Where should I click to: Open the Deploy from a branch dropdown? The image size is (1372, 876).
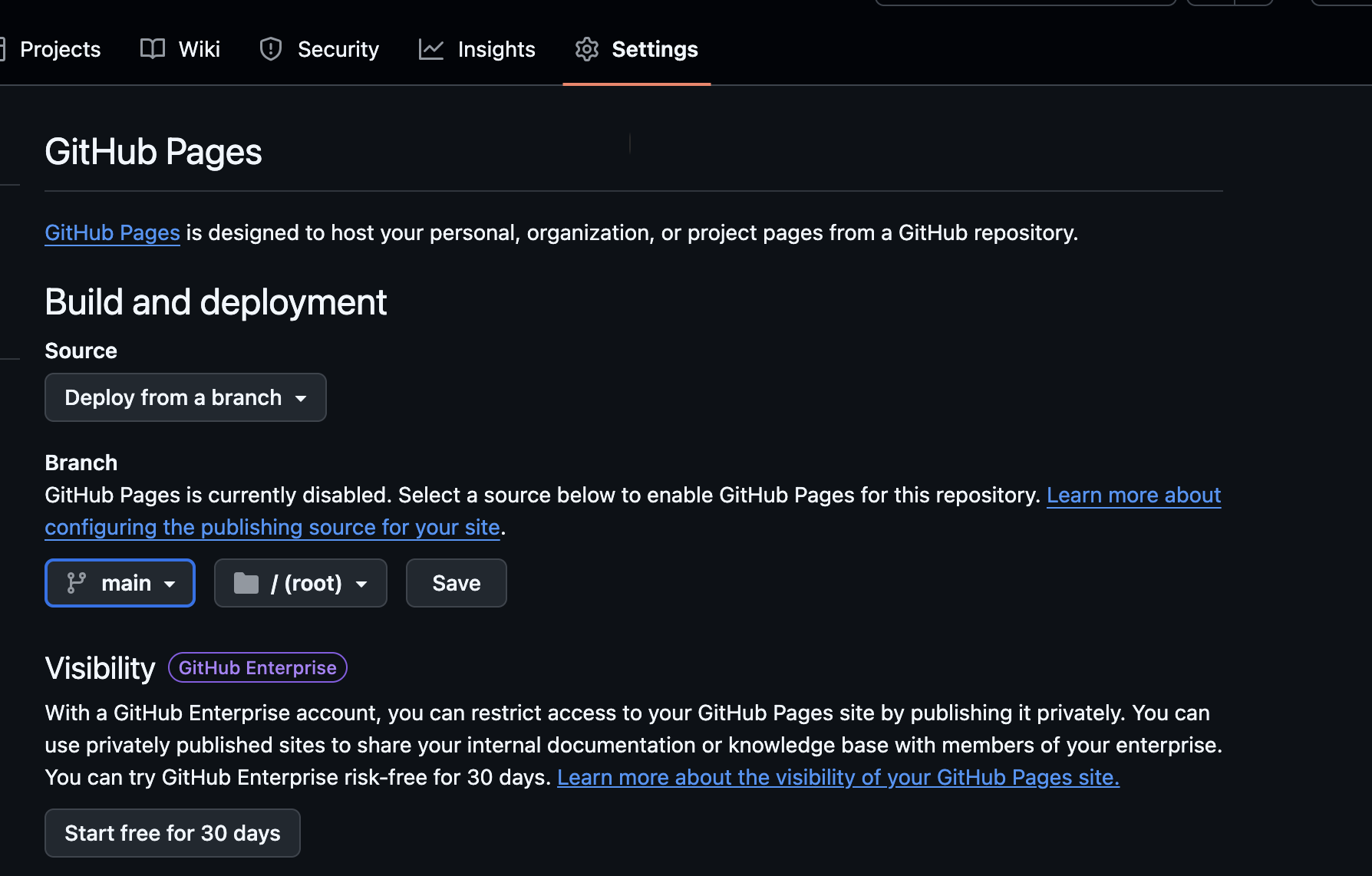[x=186, y=397]
